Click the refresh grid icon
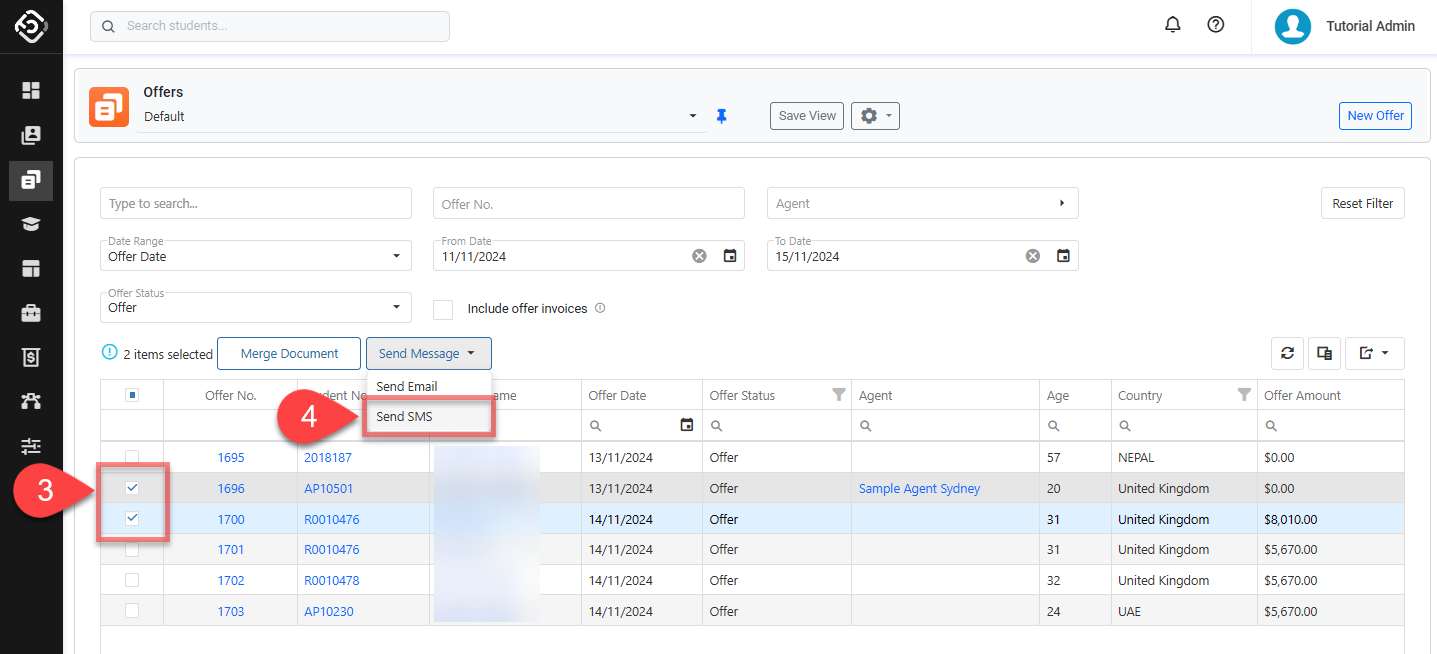1437x654 pixels. (x=1288, y=353)
